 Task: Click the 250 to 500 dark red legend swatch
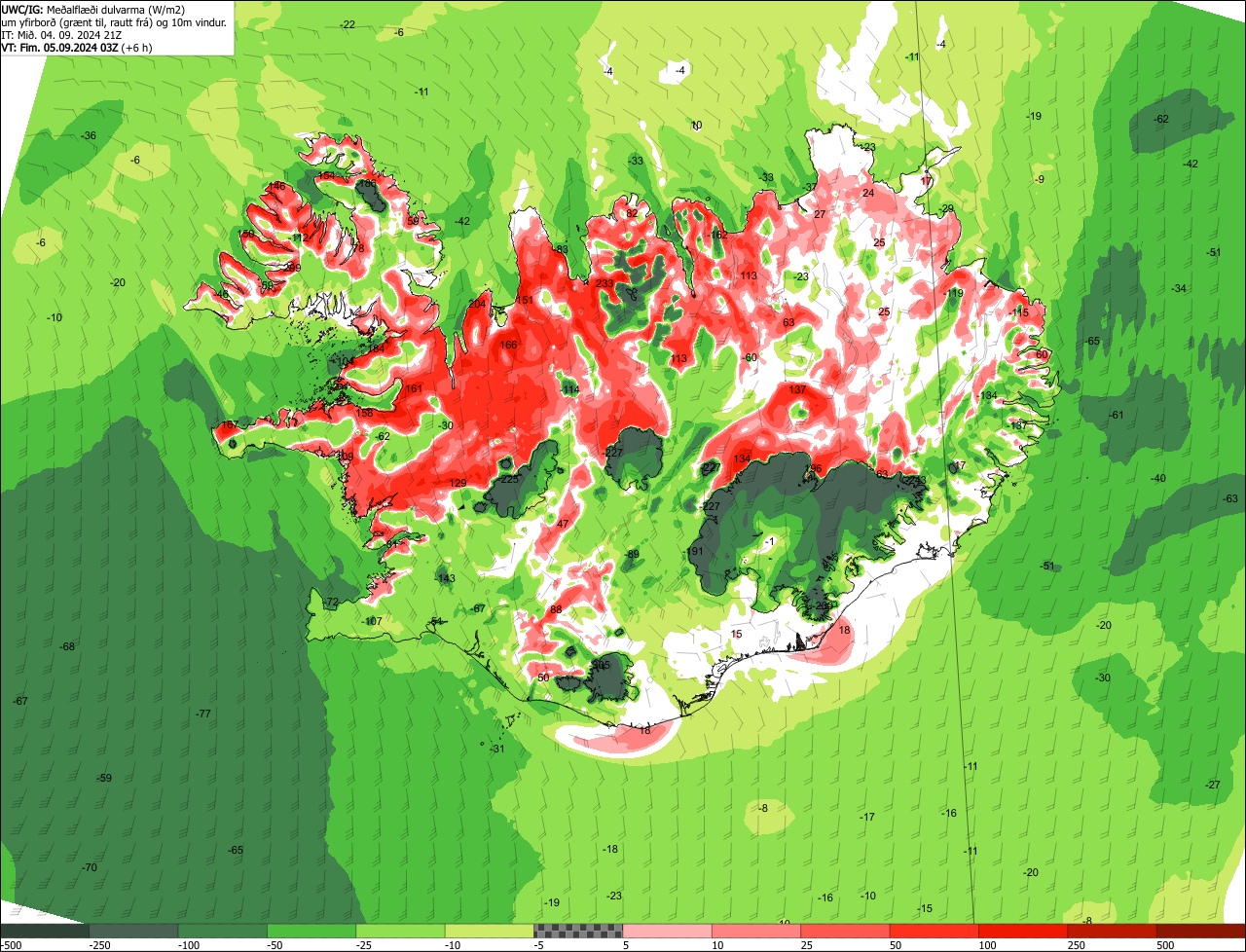click(x=1113, y=931)
